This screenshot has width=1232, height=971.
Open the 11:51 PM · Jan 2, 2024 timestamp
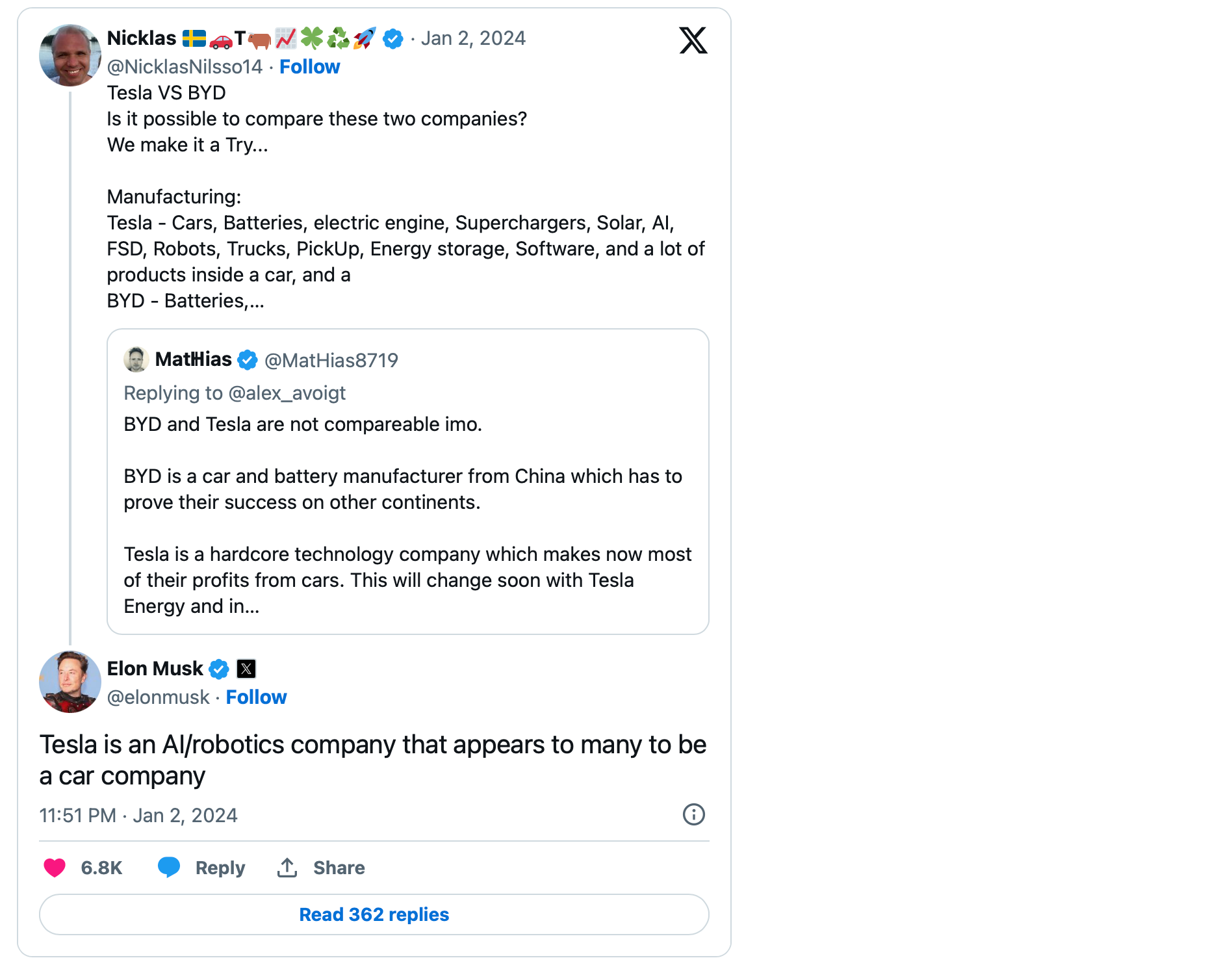[x=138, y=816]
